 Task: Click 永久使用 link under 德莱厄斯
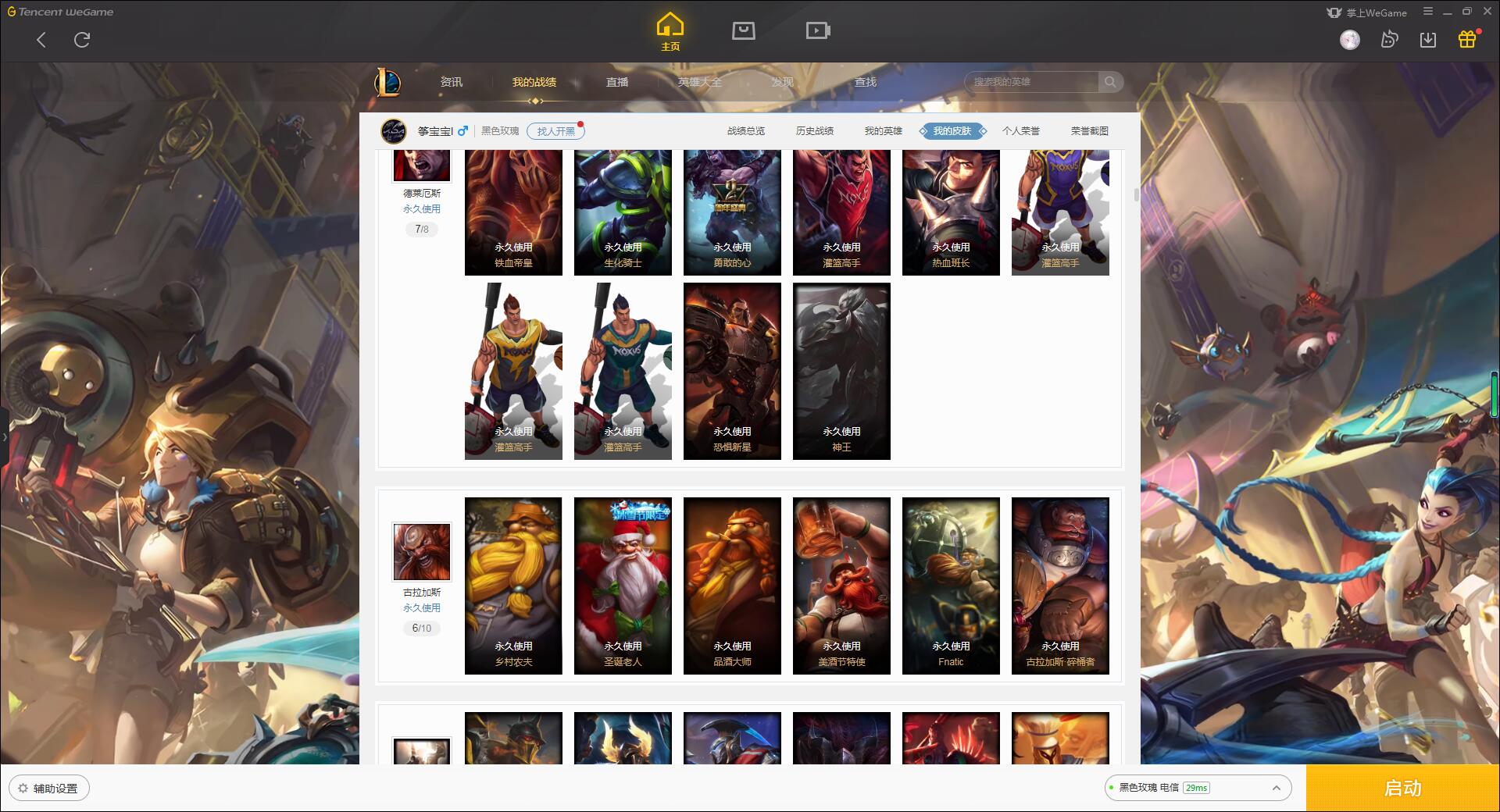422,209
